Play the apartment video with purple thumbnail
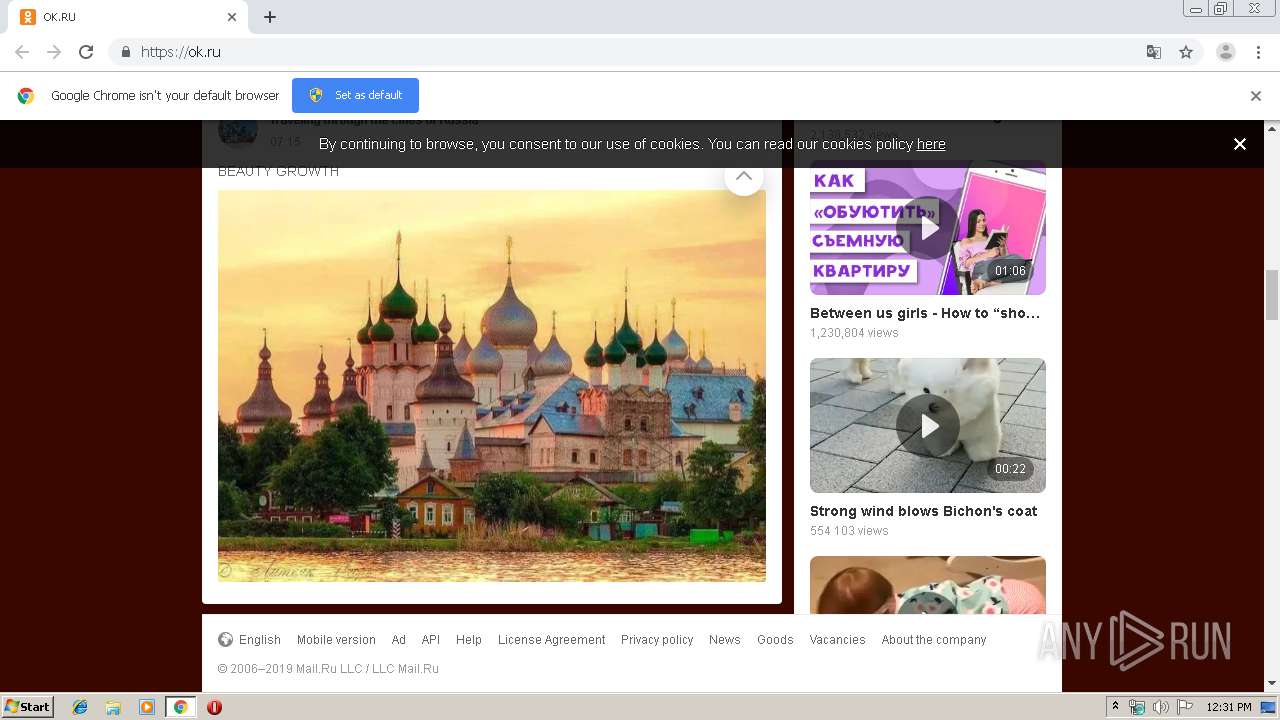The image size is (1280, 720). tap(928, 228)
